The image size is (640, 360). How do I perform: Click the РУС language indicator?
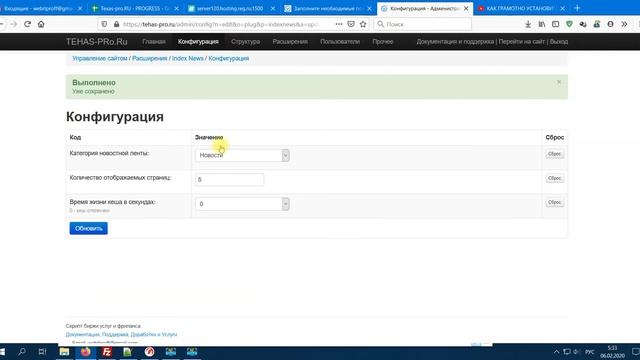tap(590, 352)
